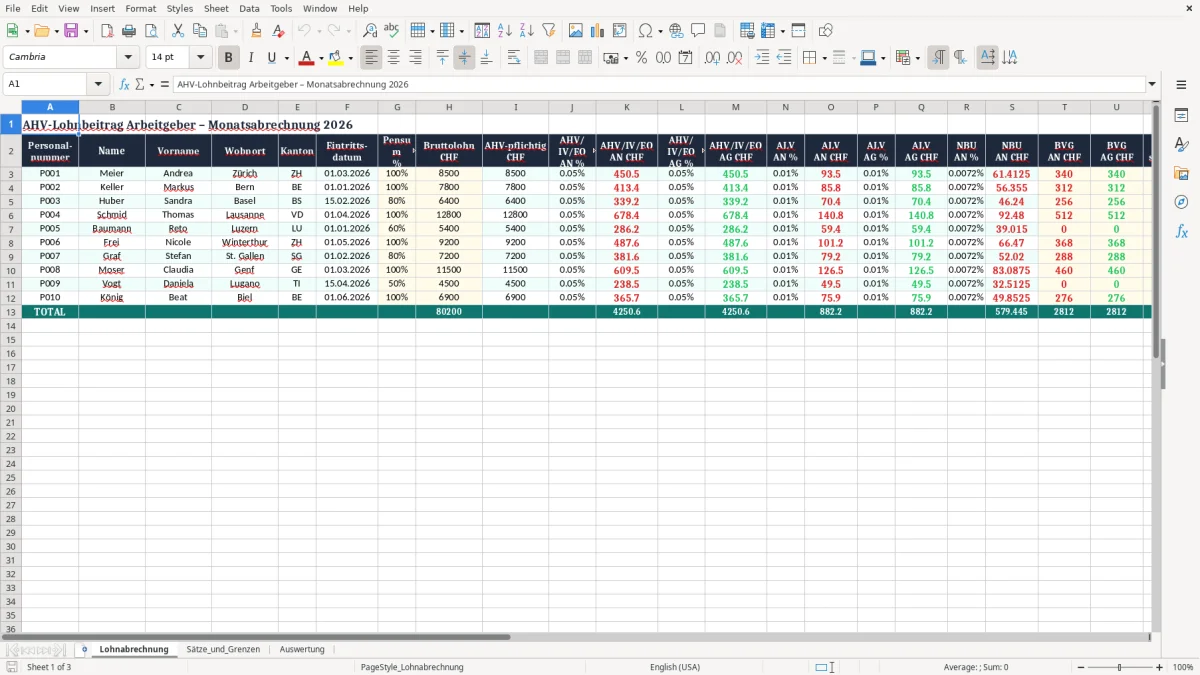This screenshot has width=1200, height=675.
Task: Open the Styles menu
Action: click(180, 8)
